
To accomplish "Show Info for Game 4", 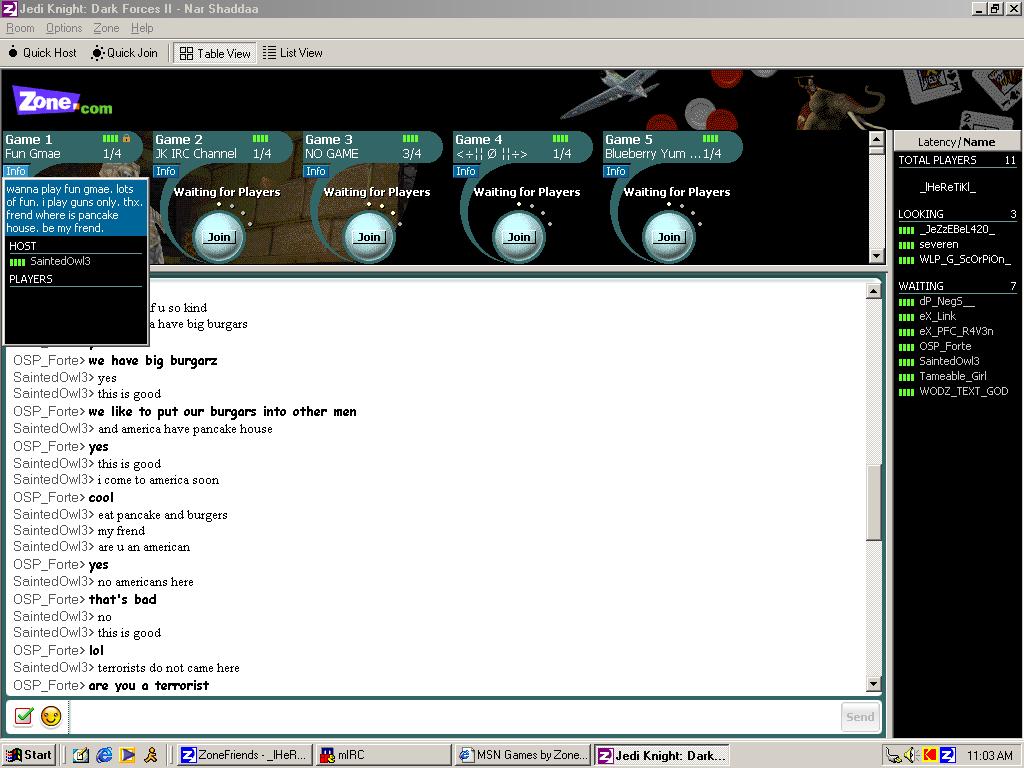I will [x=466, y=171].
